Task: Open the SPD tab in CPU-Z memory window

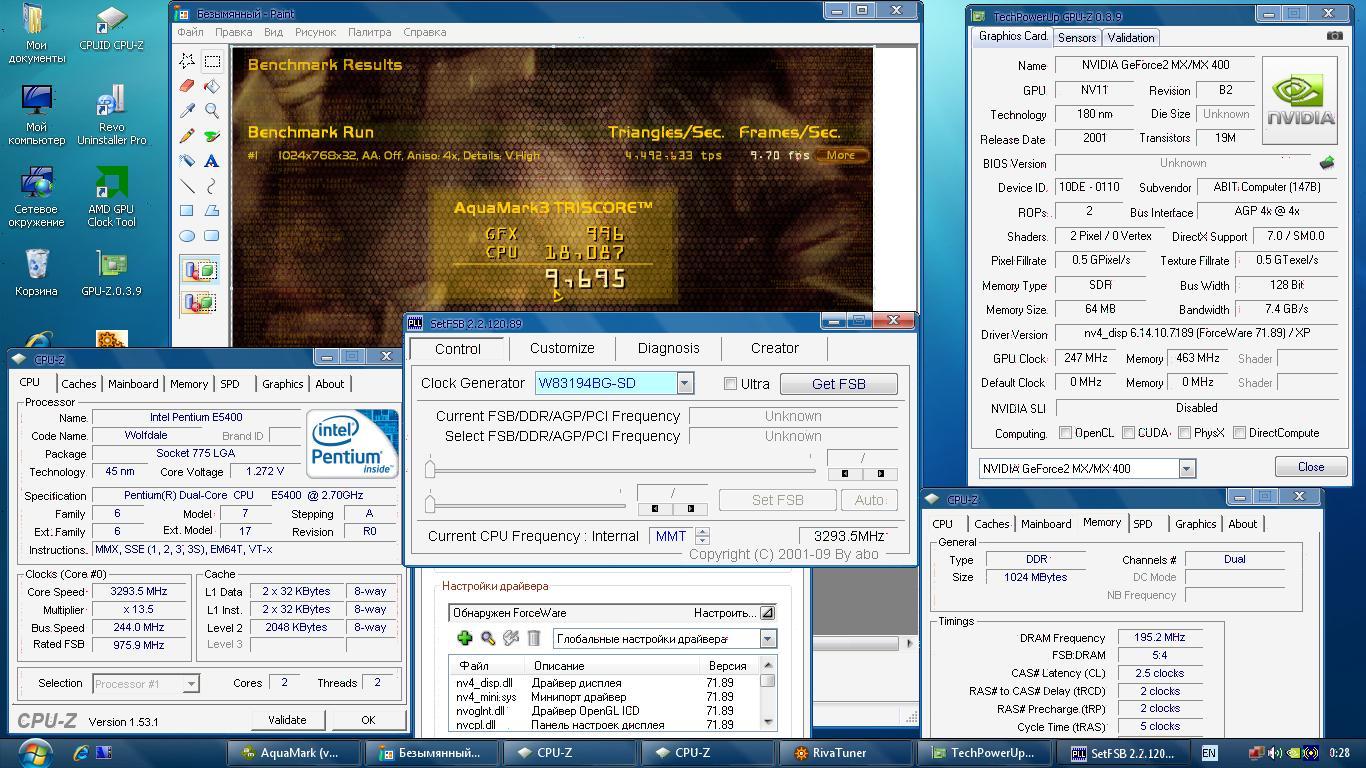Action: tap(1143, 523)
